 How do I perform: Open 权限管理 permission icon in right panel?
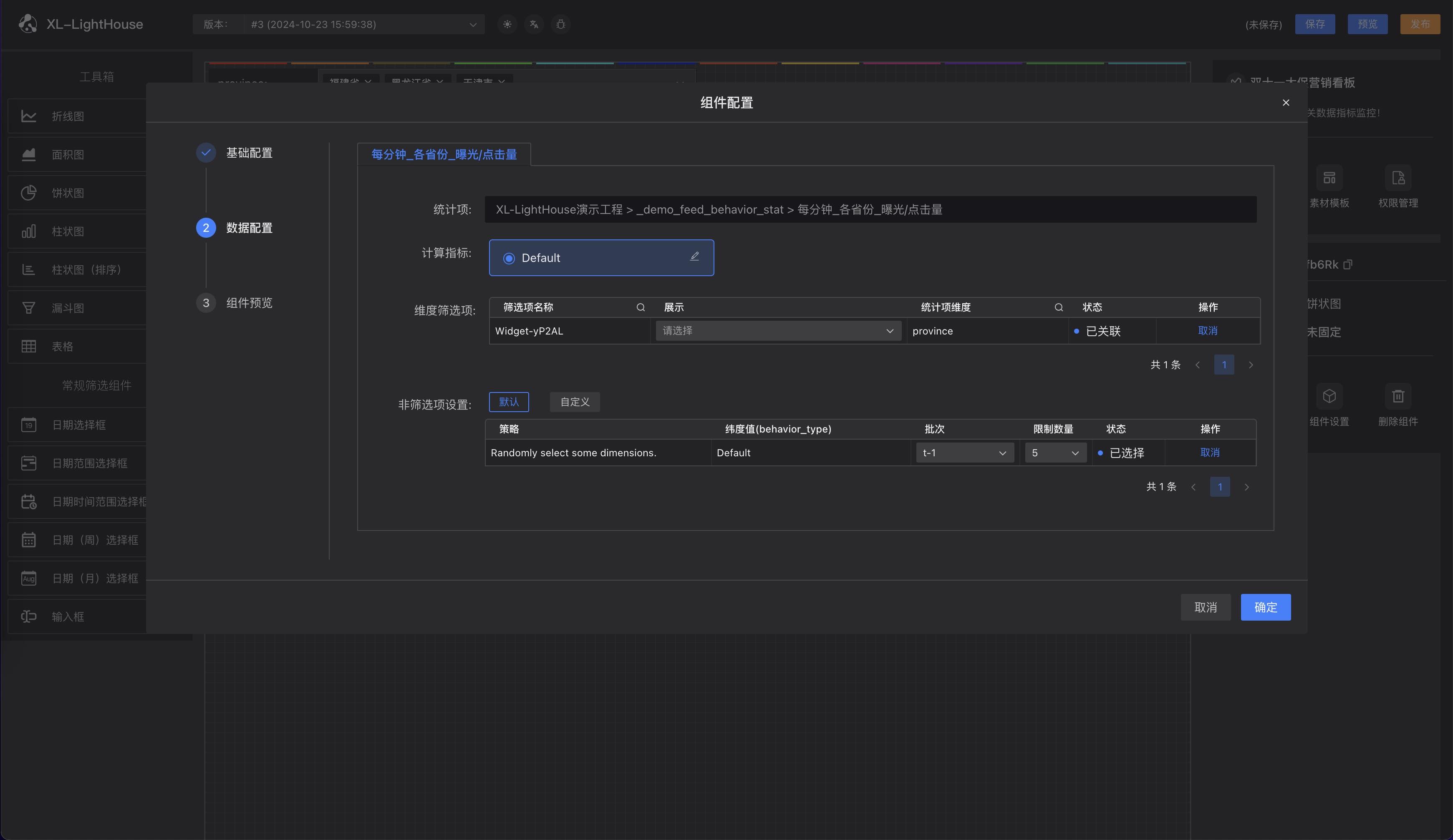(x=1398, y=177)
